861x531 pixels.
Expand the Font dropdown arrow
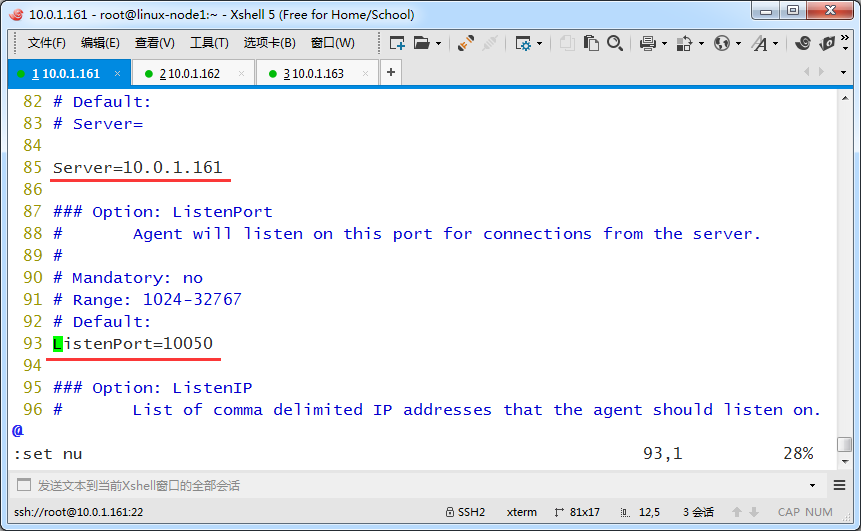[x=775, y=43]
